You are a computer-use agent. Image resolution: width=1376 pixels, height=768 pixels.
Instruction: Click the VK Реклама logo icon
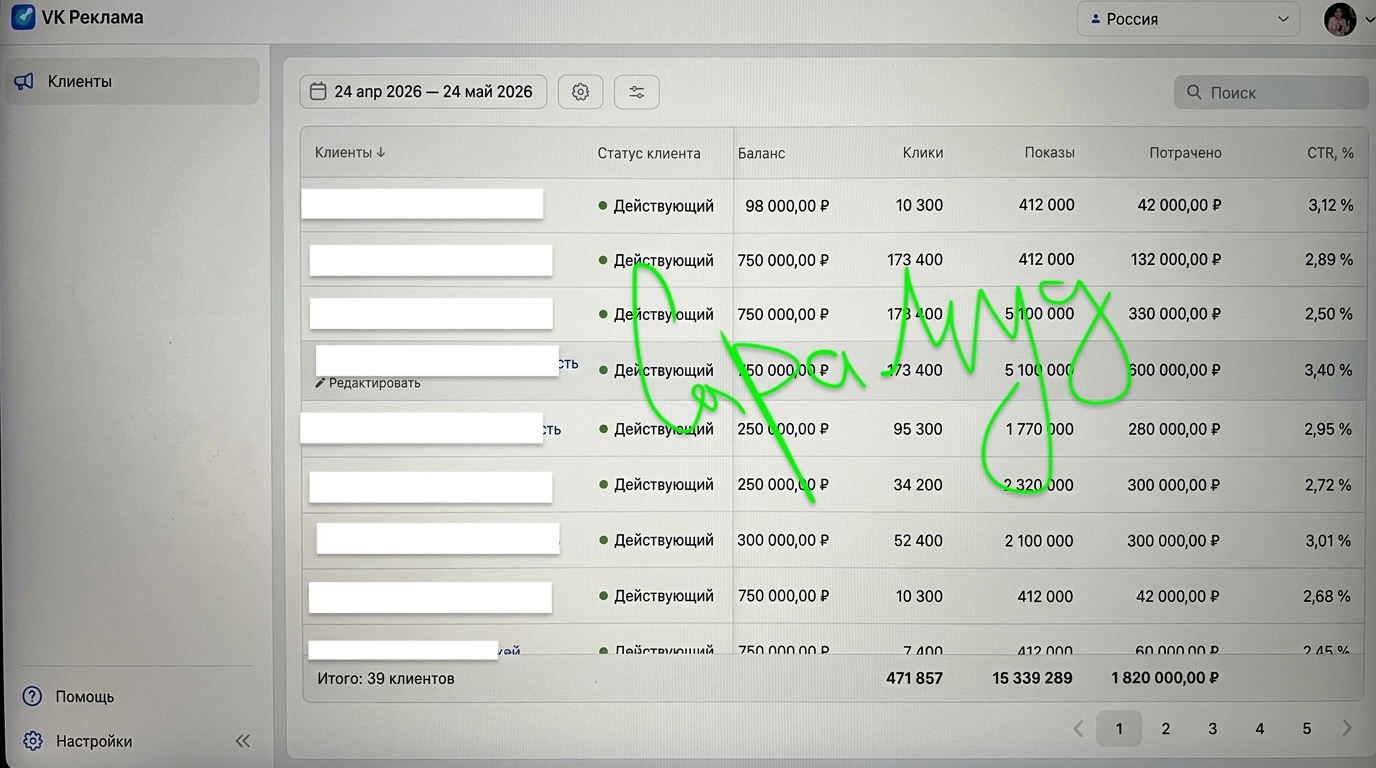(x=22, y=17)
